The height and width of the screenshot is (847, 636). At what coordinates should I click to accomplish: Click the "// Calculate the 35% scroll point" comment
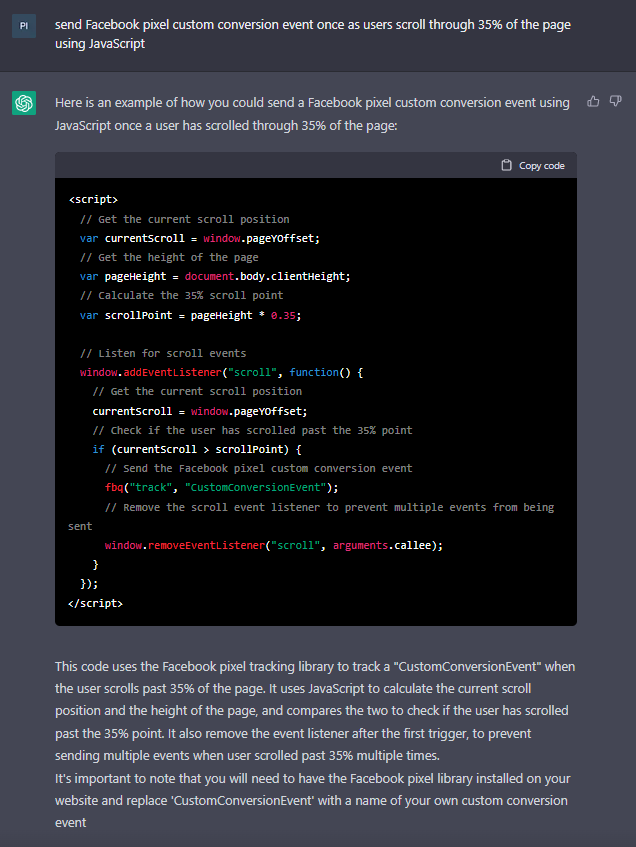pyautogui.click(x=182, y=295)
